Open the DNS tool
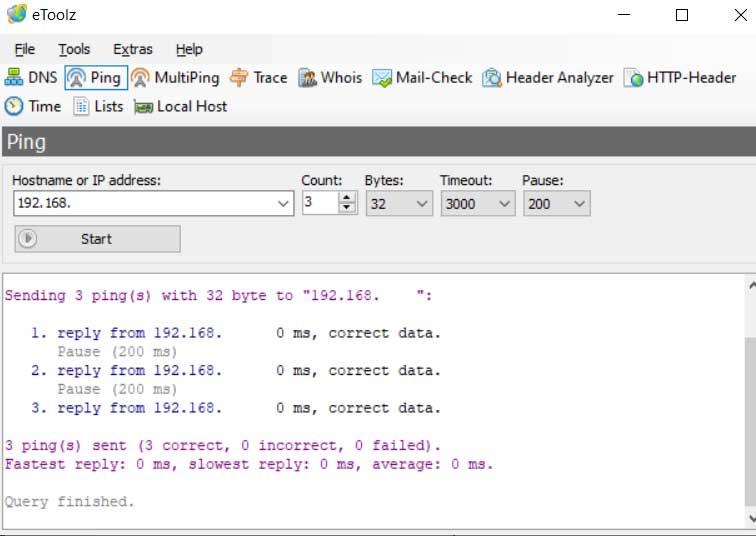The height and width of the screenshot is (536, 756). click(x=31, y=78)
